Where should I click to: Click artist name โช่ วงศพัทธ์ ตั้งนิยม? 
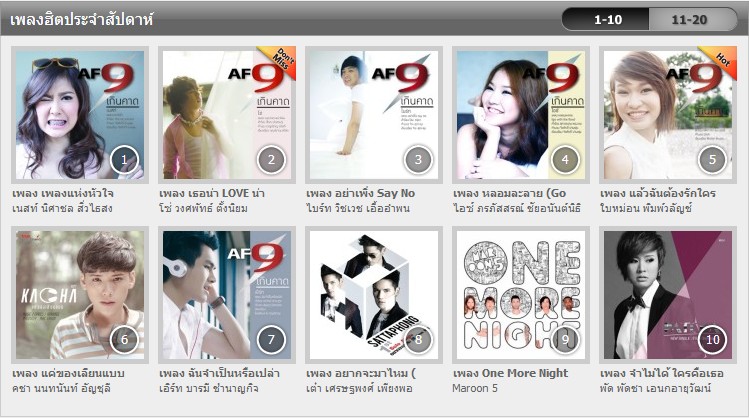(203, 208)
